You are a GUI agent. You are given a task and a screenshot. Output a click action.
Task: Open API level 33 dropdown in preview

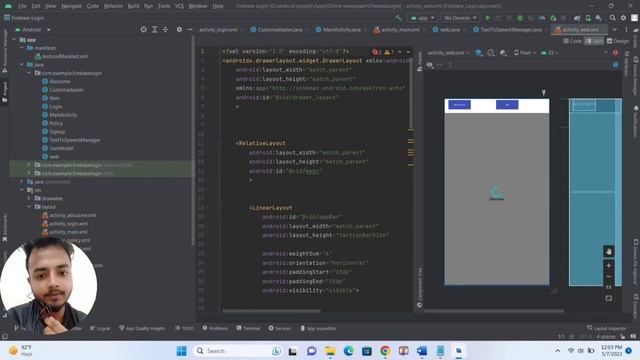pyautogui.click(x=550, y=53)
